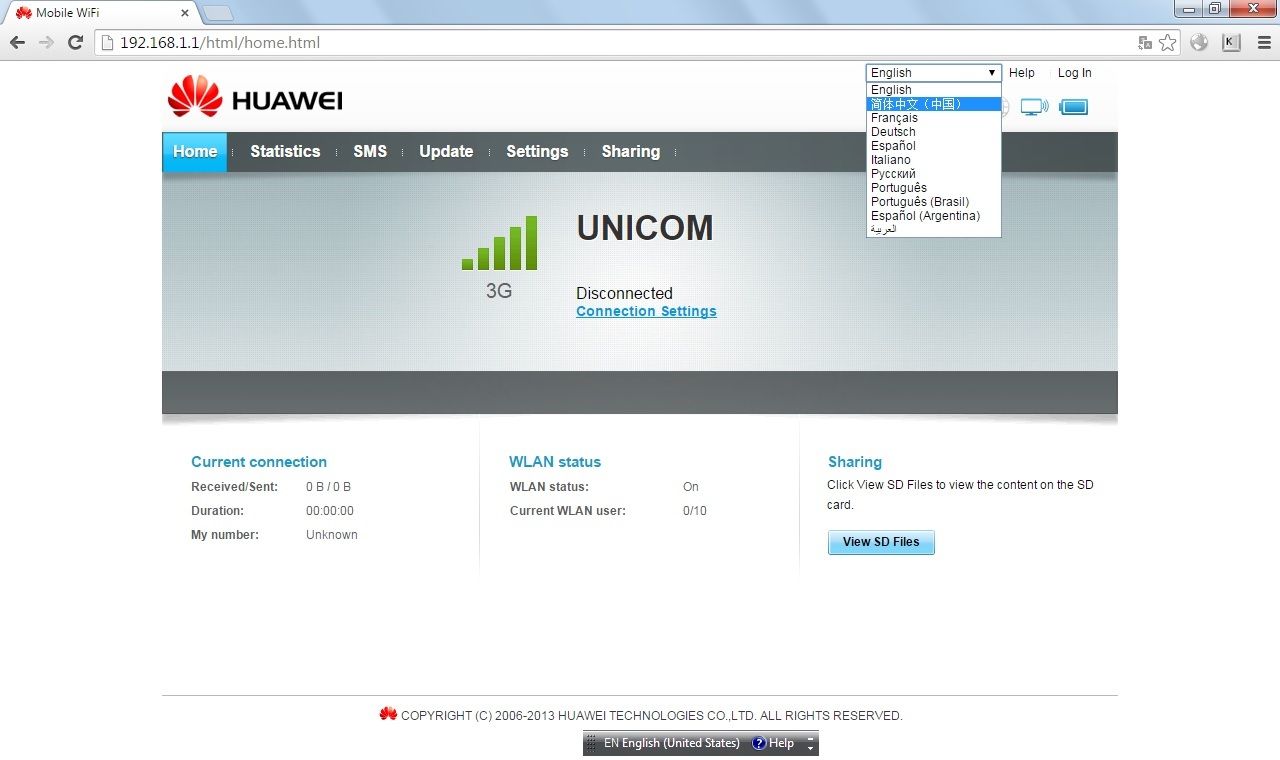Image resolution: width=1280 pixels, height=760 pixels.
Task: Select Español in the language list
Action: pos(934,146)
